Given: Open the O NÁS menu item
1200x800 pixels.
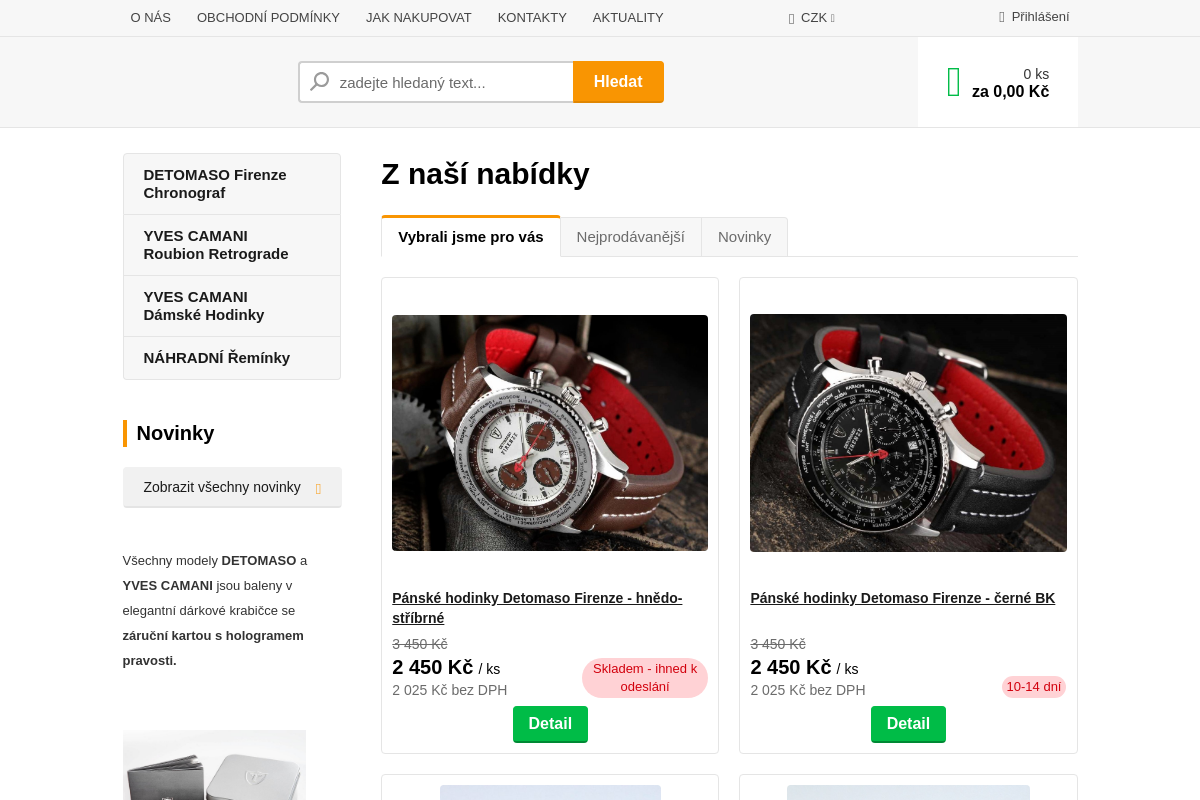Looking at the screenshot, I should (151, 18).
